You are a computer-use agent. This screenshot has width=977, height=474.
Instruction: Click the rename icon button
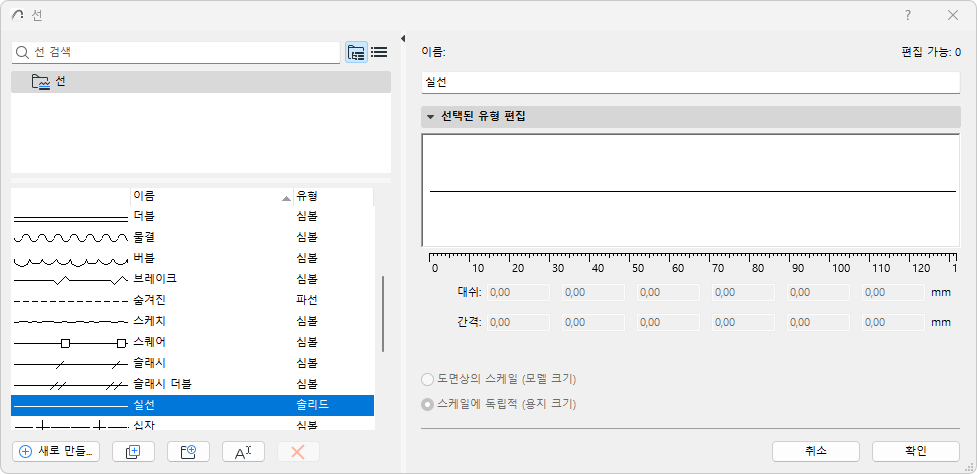243,452
